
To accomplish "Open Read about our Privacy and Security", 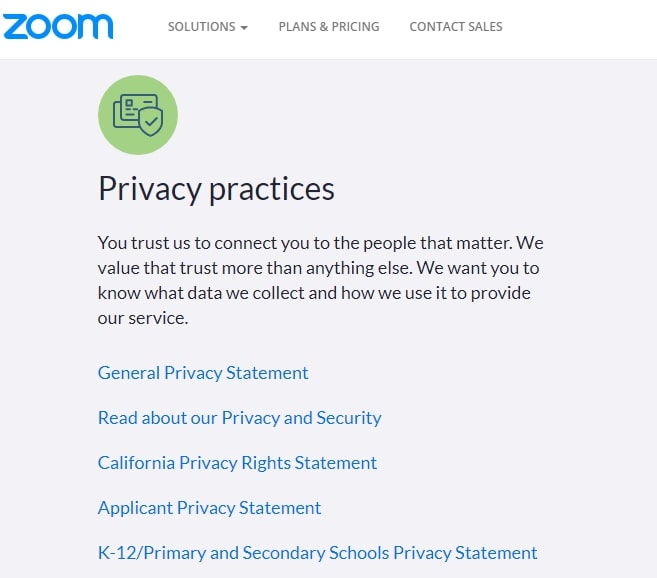I will click(240, 418).
